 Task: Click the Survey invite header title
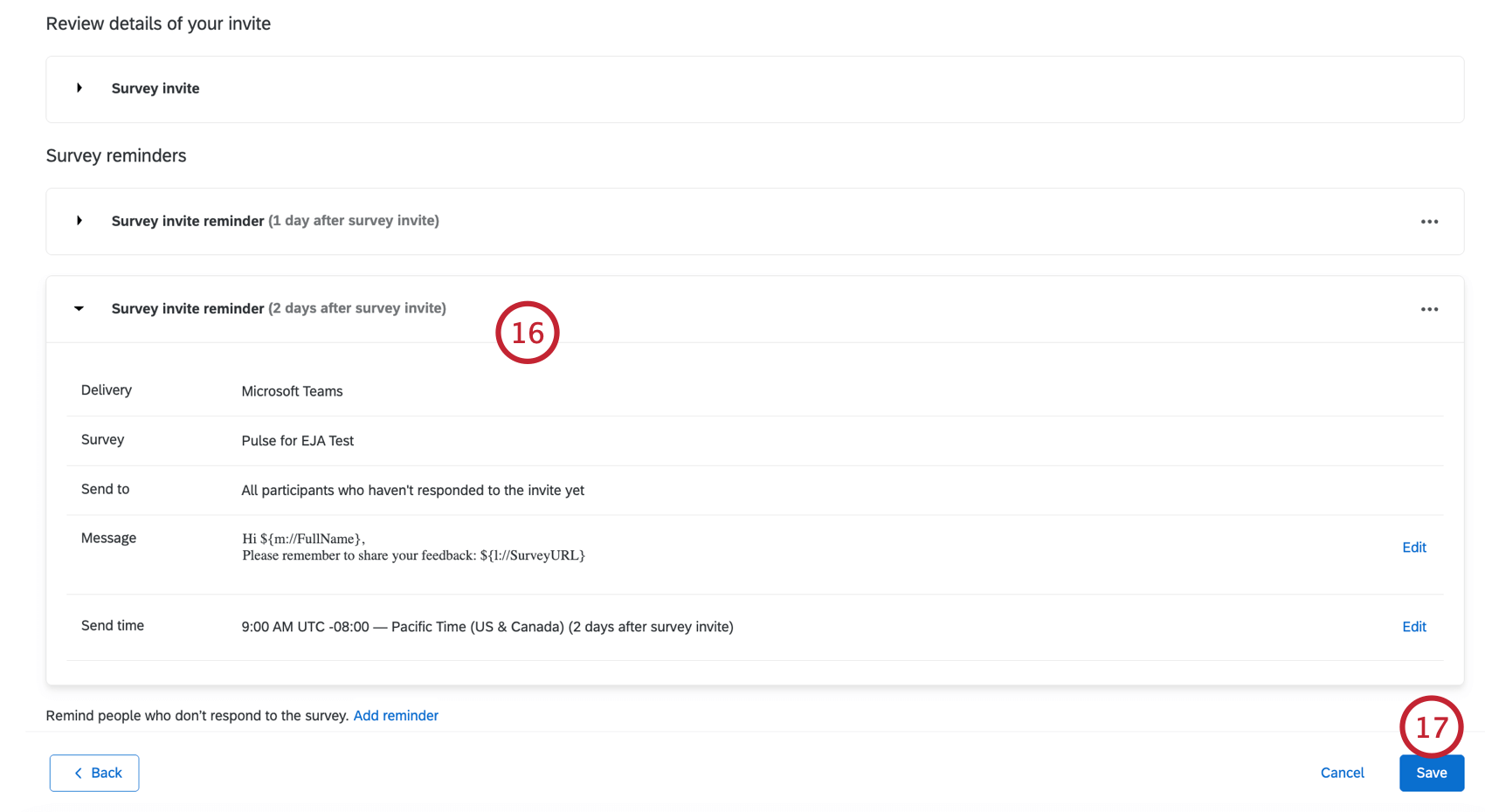pos(155,88)
